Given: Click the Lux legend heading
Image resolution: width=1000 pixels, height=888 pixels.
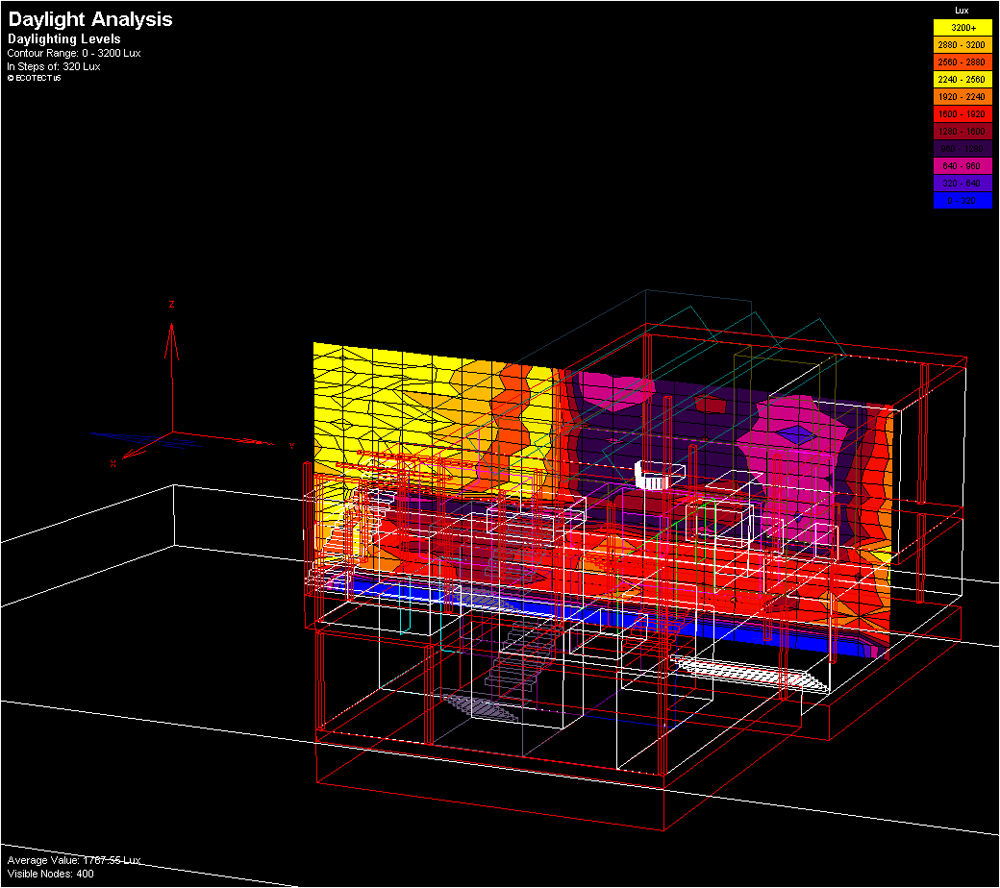Looking at the screenshot, I should (x=962, y=10).
